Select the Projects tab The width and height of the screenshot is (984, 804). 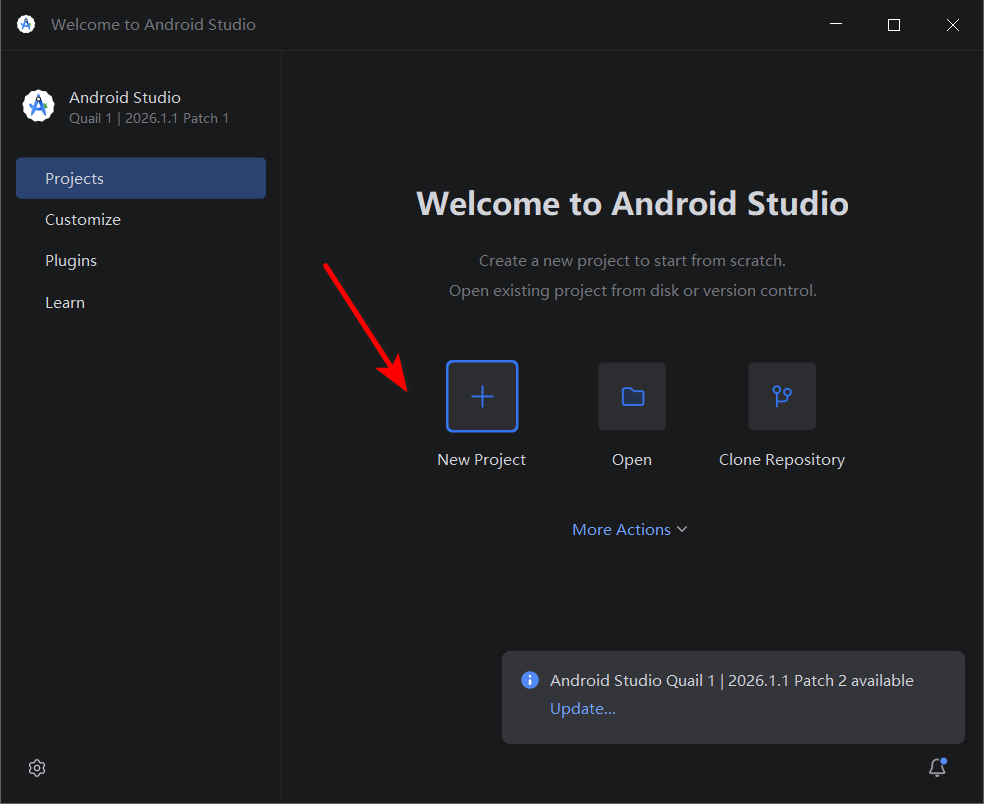[141, 178]
